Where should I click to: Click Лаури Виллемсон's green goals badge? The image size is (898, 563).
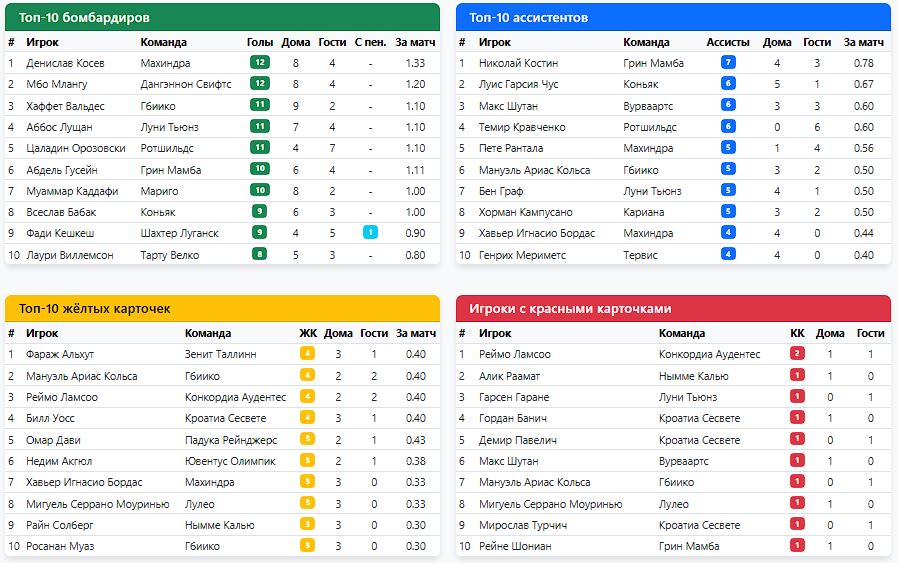click(260, 254)
